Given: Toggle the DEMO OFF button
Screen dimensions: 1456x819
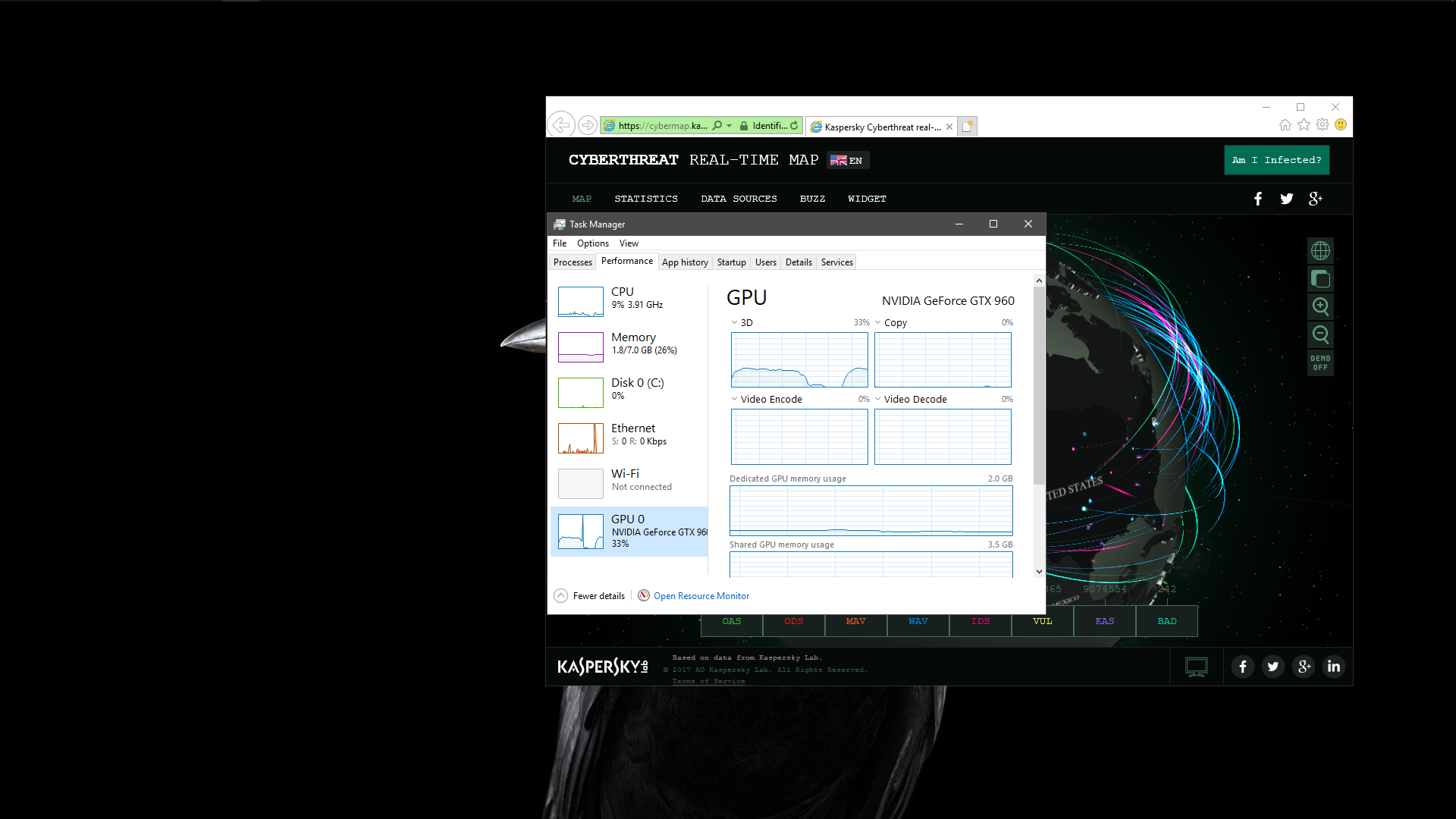Looking at the screenshot, I should click(x=1320, y=363).
